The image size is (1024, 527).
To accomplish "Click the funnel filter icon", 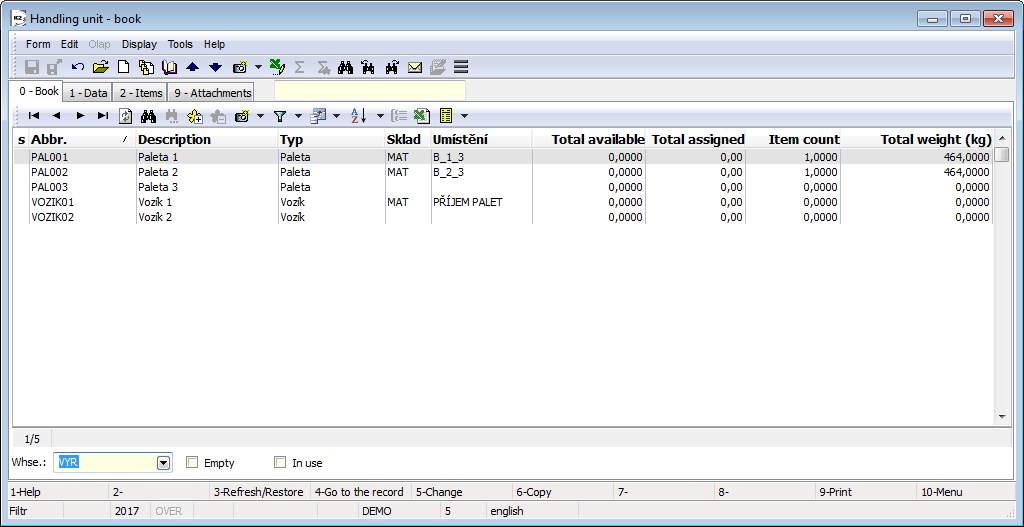I will pos(280,116).
